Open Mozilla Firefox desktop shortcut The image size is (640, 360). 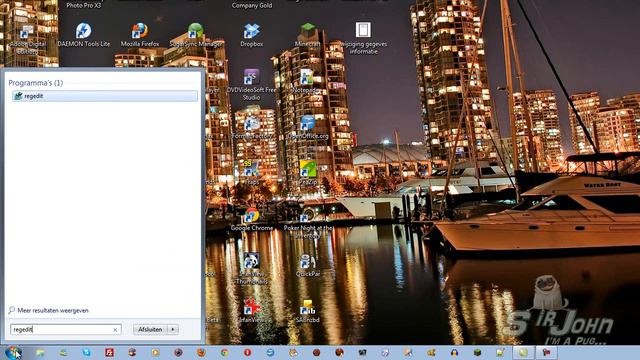(x=140, y=35)
